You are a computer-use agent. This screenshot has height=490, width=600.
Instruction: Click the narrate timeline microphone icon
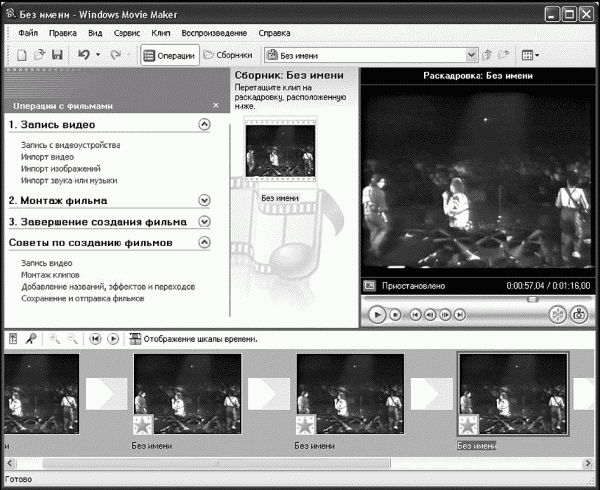(31, 339)
